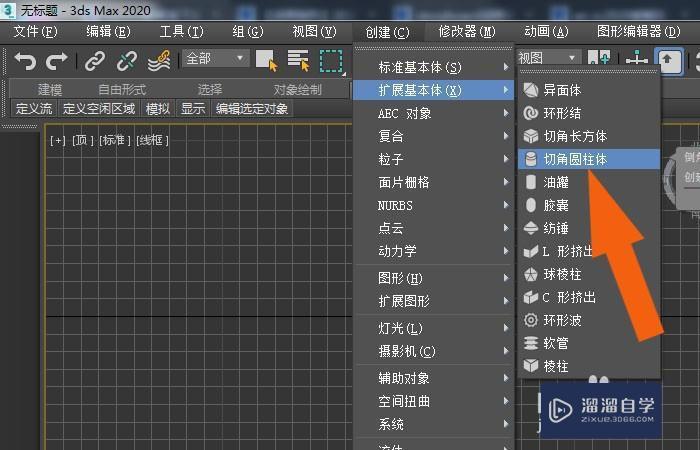Click the highlighted upload arrow toolbar icon
This screenshot has width=700, height=450.
point(668,60)
